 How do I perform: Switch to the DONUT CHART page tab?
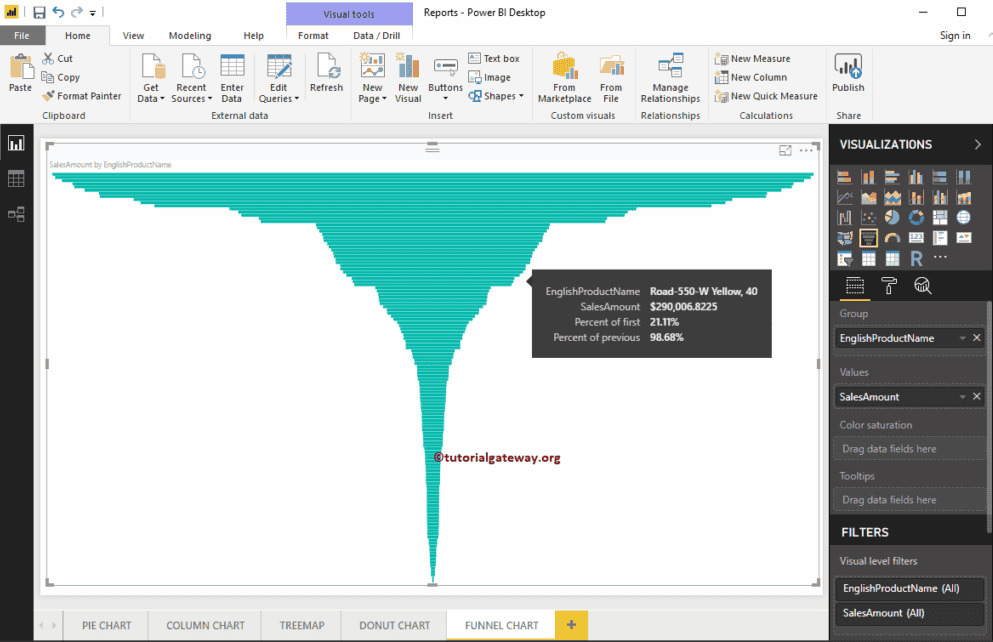(x=395, y=626)
